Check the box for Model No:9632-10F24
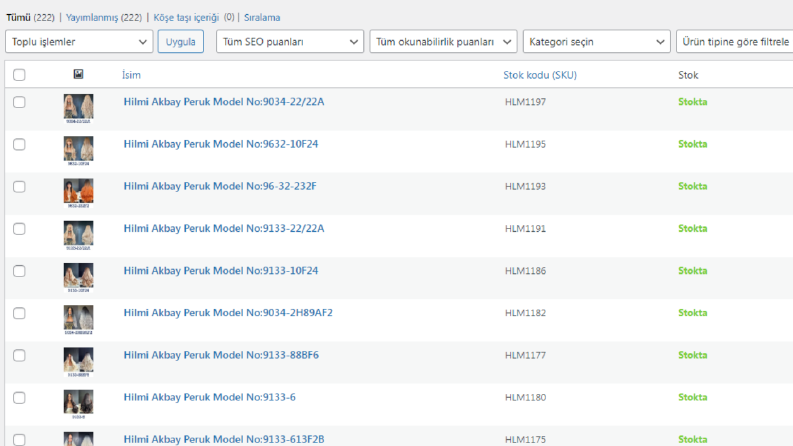This screenshot has height=446, width=793. [x=19, y=145]
